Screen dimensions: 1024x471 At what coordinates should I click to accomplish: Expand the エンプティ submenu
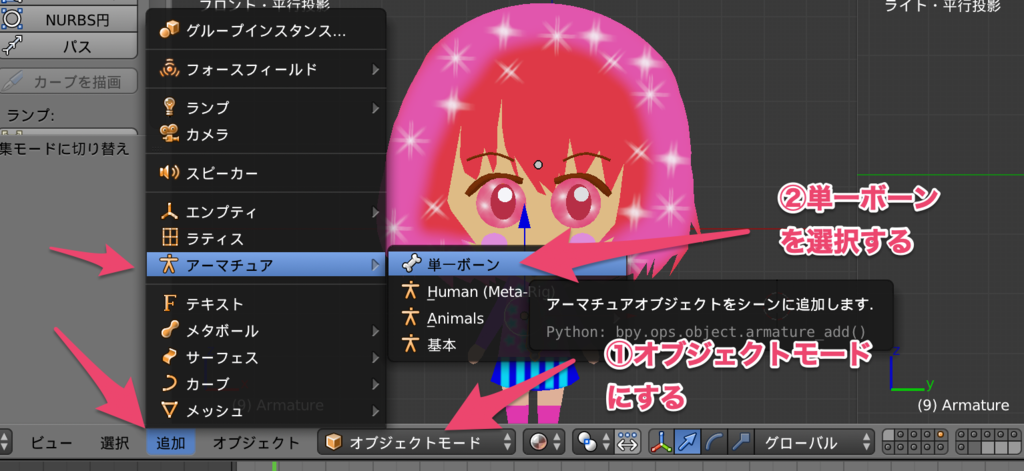pyautogui.click(x=266, y=212)
